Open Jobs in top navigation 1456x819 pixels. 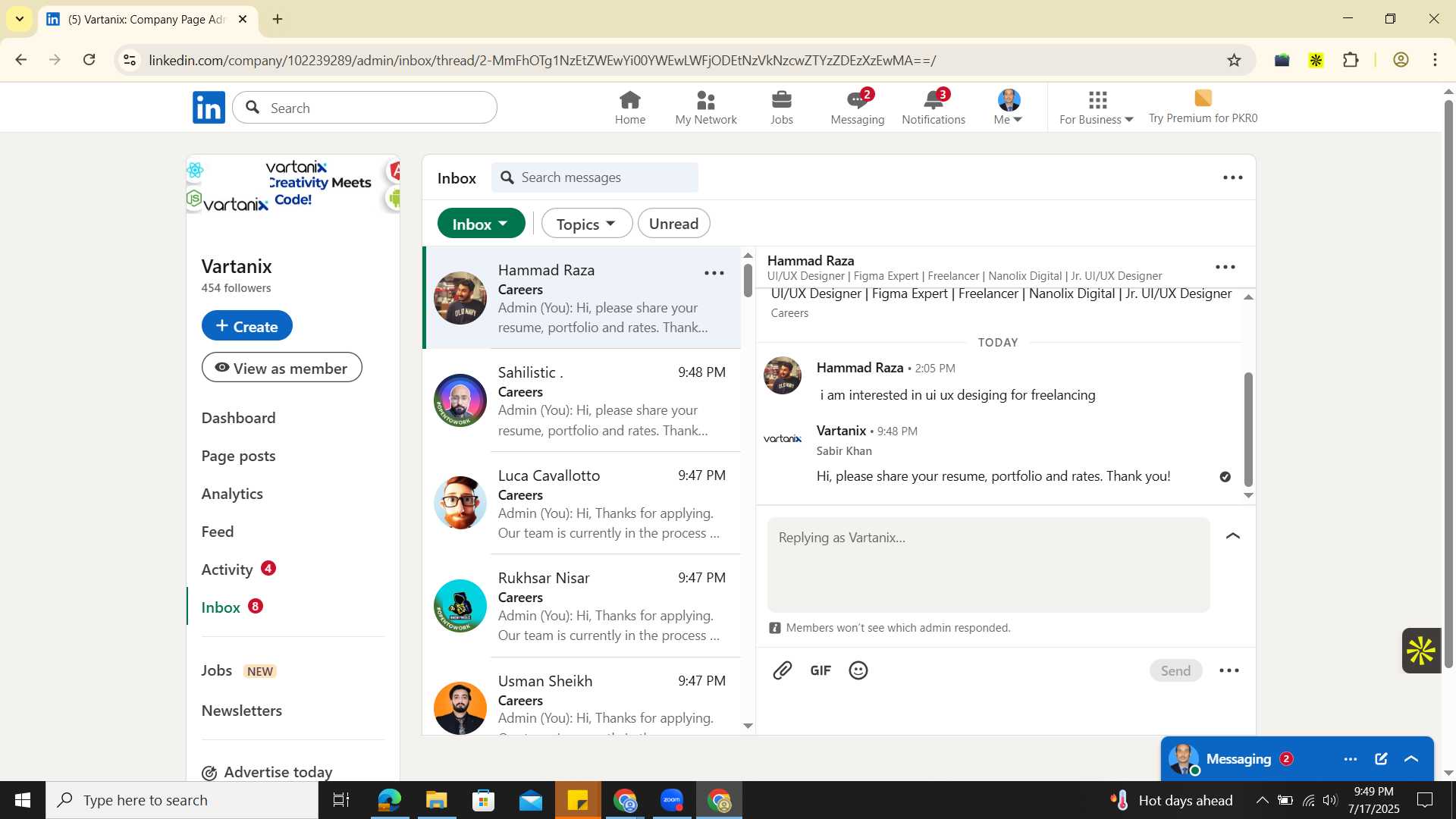(781, 108)
